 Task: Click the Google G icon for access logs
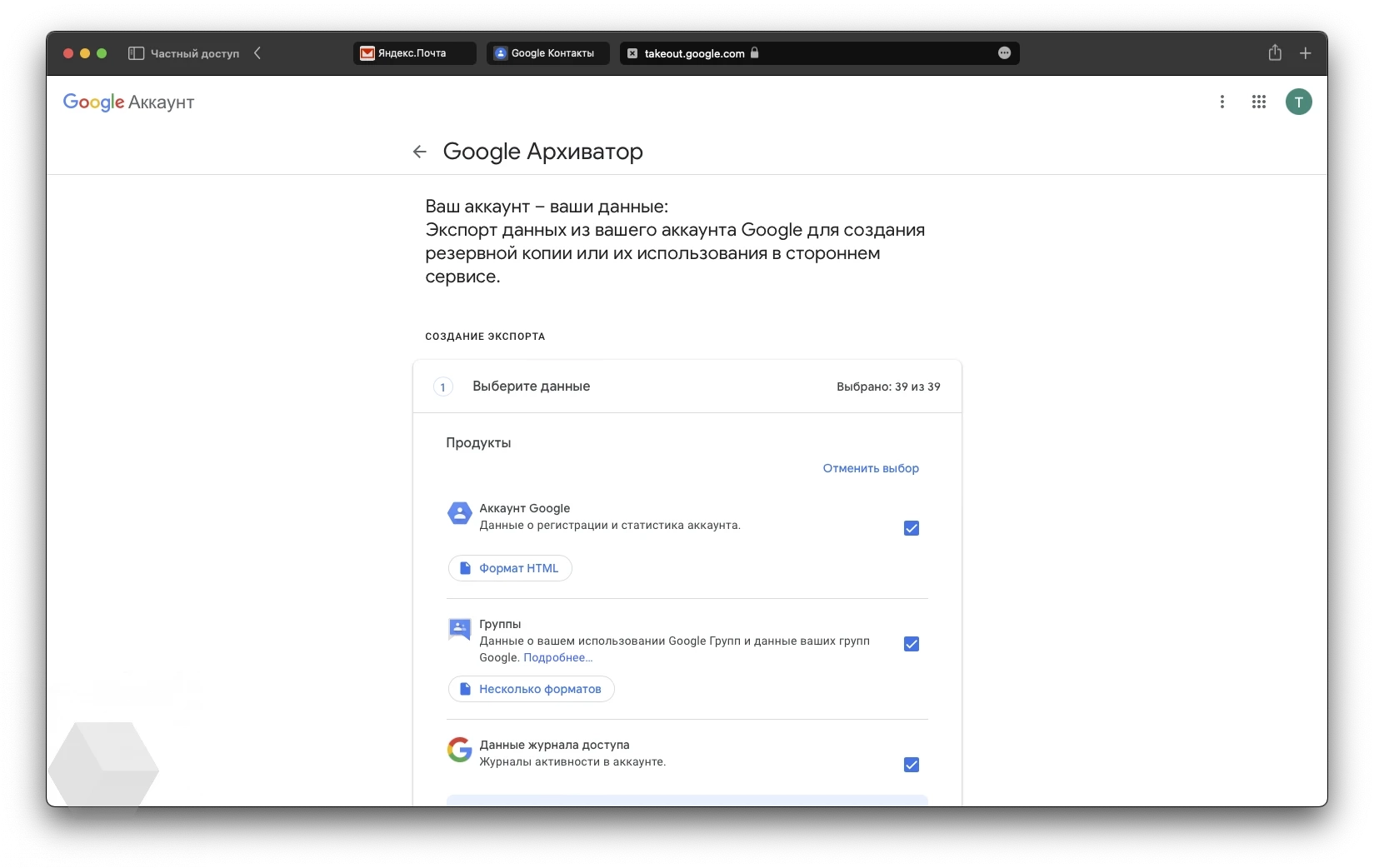(x=460, y=750)
